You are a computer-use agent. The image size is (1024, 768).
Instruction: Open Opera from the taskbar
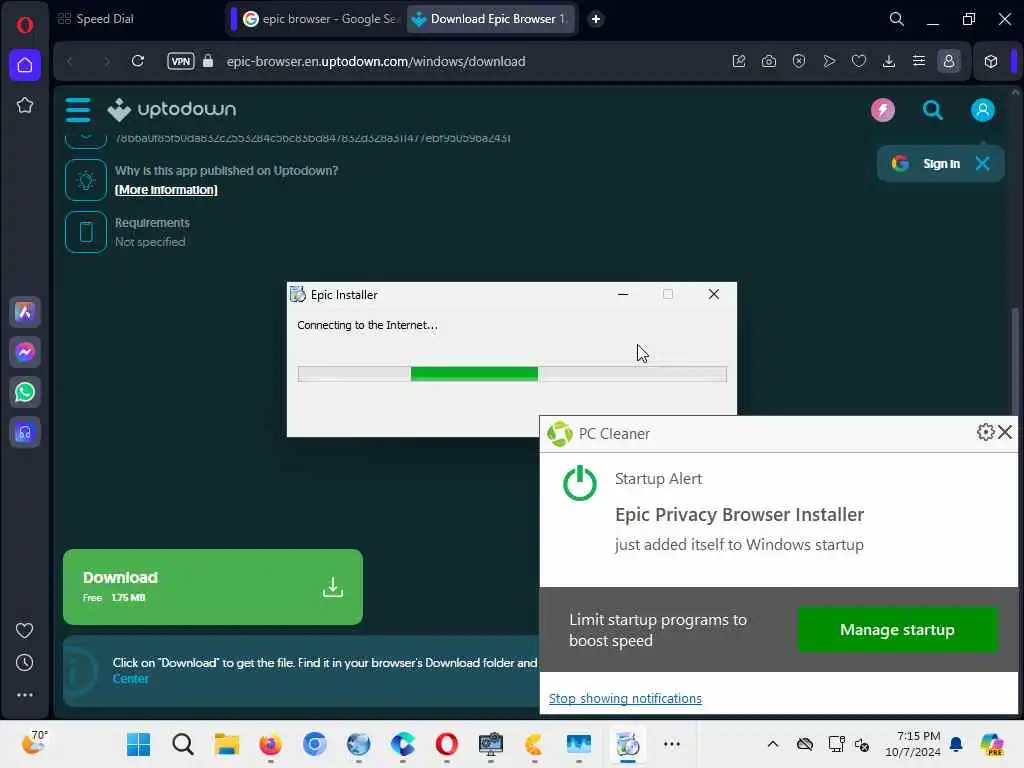447,744
